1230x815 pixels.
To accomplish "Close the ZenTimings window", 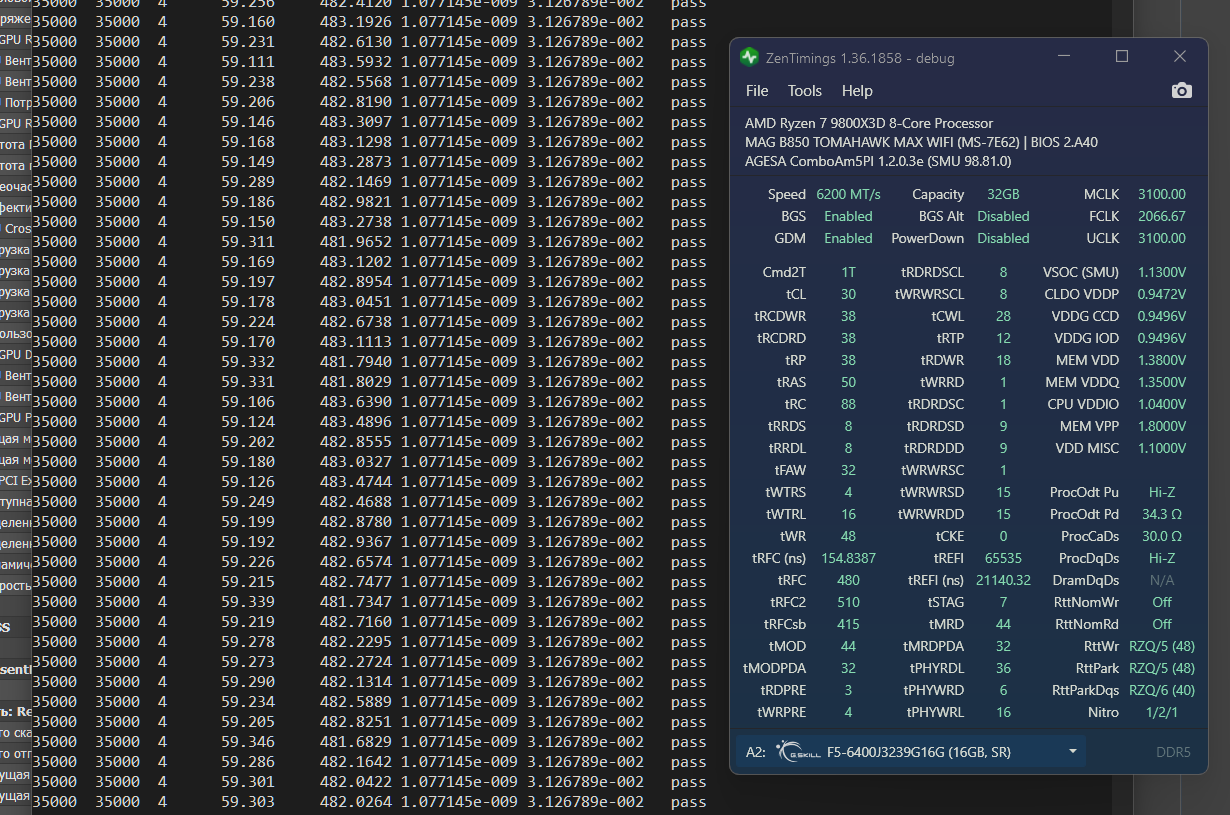I will pos(1180,57).
